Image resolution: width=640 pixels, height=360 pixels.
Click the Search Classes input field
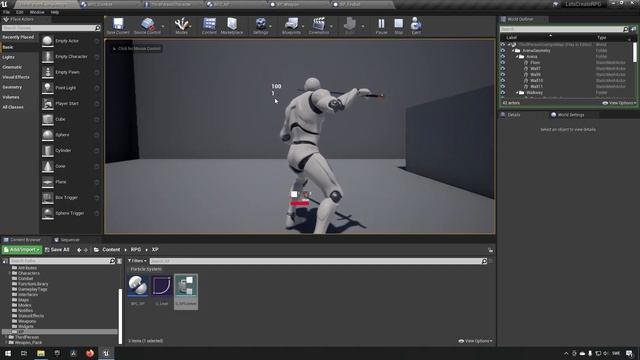(48, 28)
